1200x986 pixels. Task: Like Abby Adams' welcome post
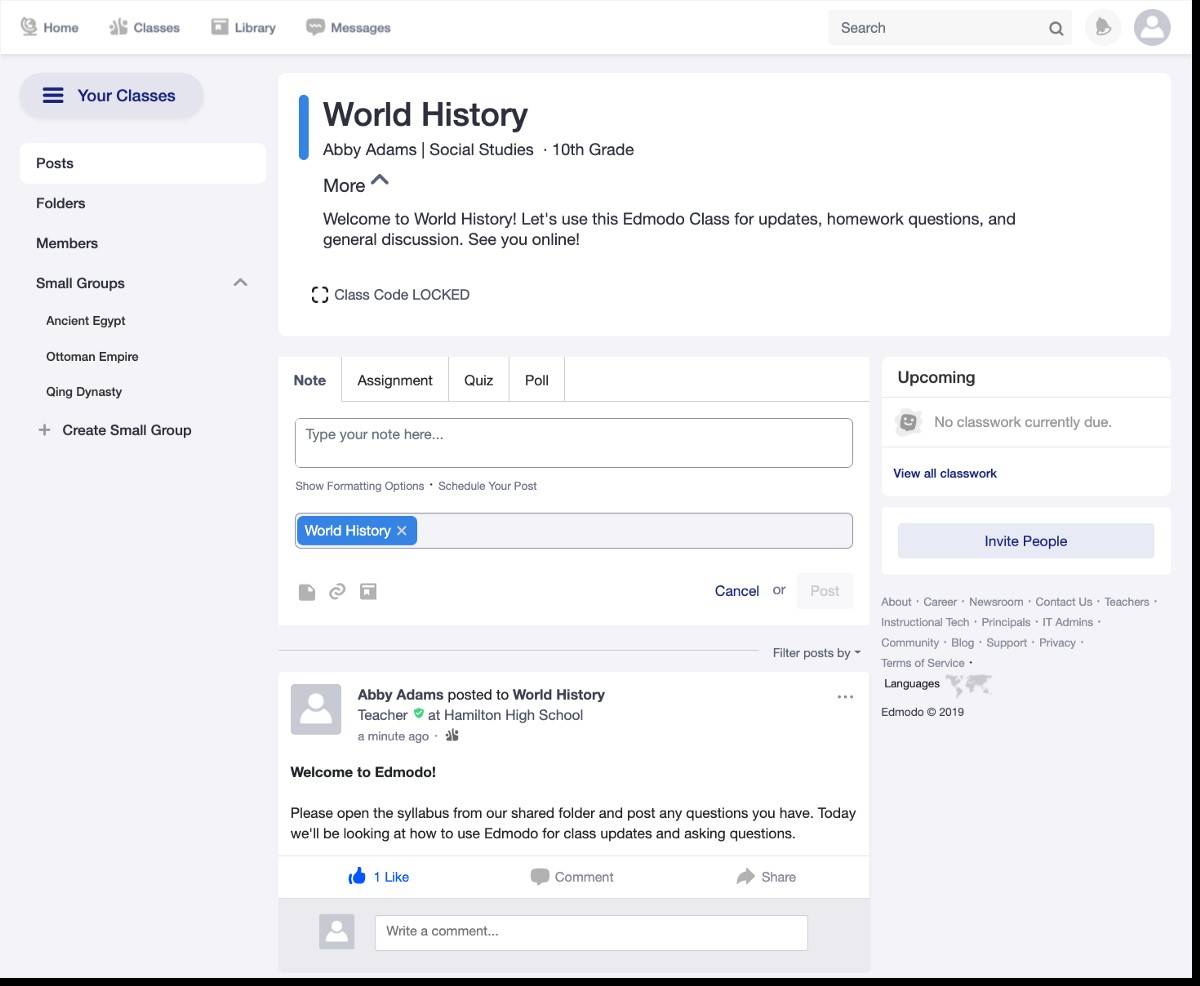click(x=379, y=877)
